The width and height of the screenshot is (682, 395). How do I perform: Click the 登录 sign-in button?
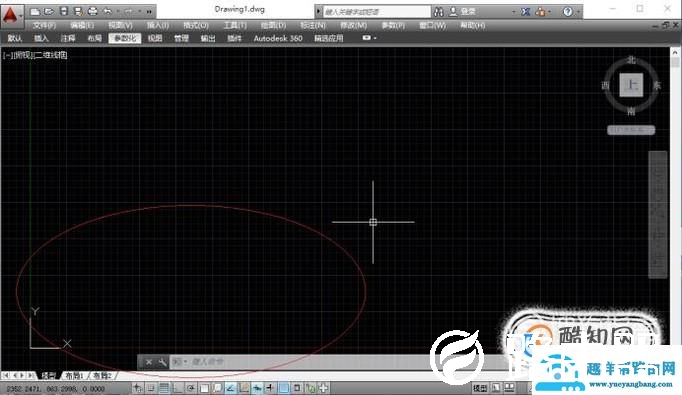coord(464,12)
